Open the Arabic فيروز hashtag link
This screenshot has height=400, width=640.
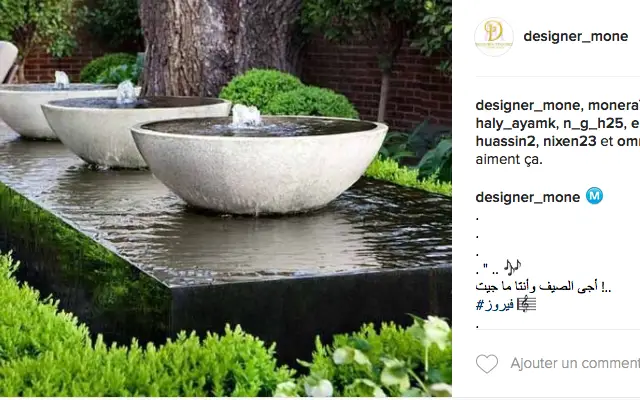point(495,305)
